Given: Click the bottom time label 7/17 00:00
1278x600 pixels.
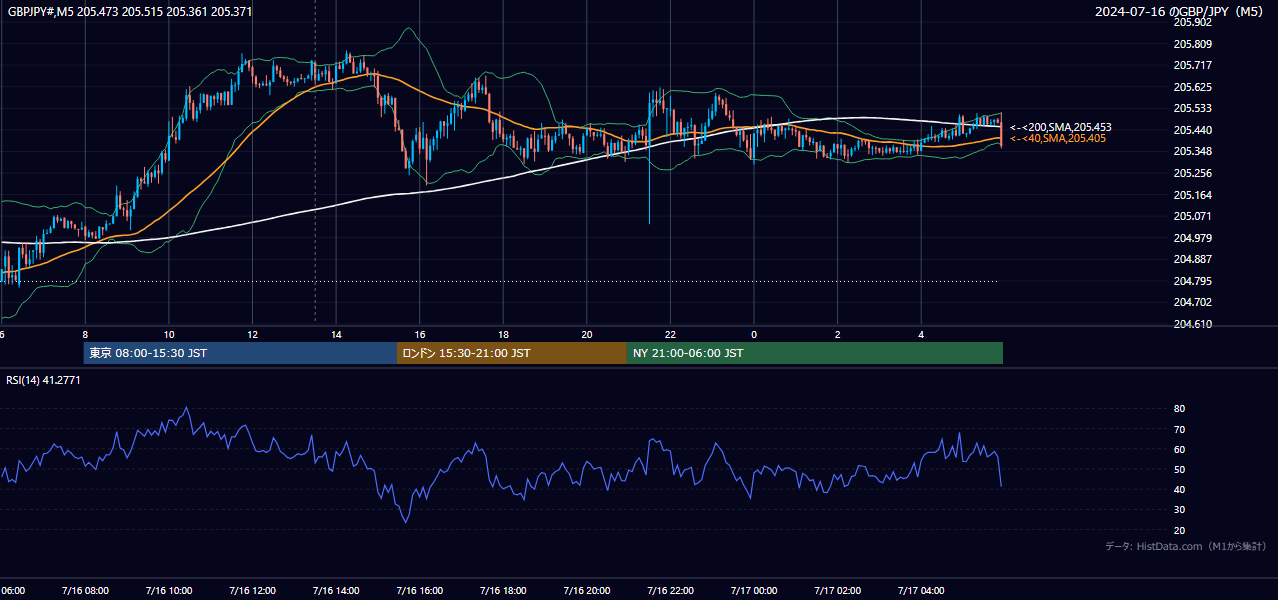Looking at the screenshot, I should (754, 591).
